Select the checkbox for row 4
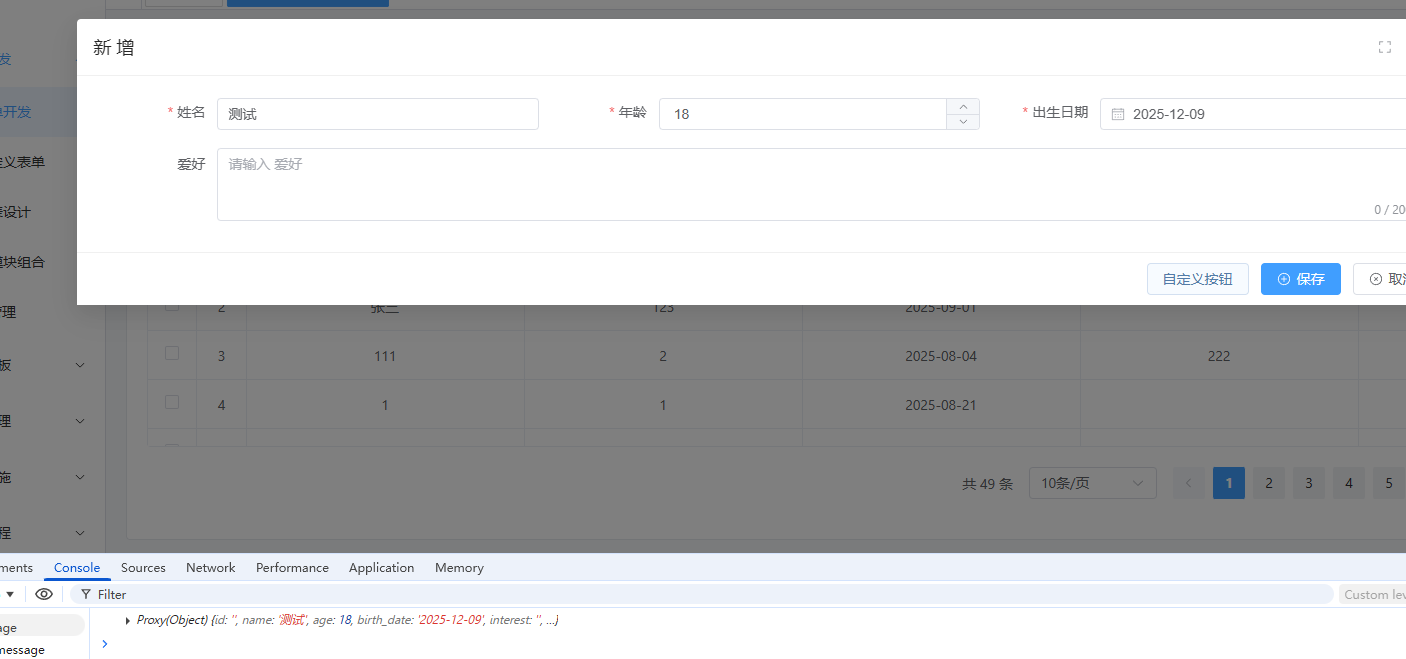Viewport: 1406px width, 659px height. pos(172,403)
